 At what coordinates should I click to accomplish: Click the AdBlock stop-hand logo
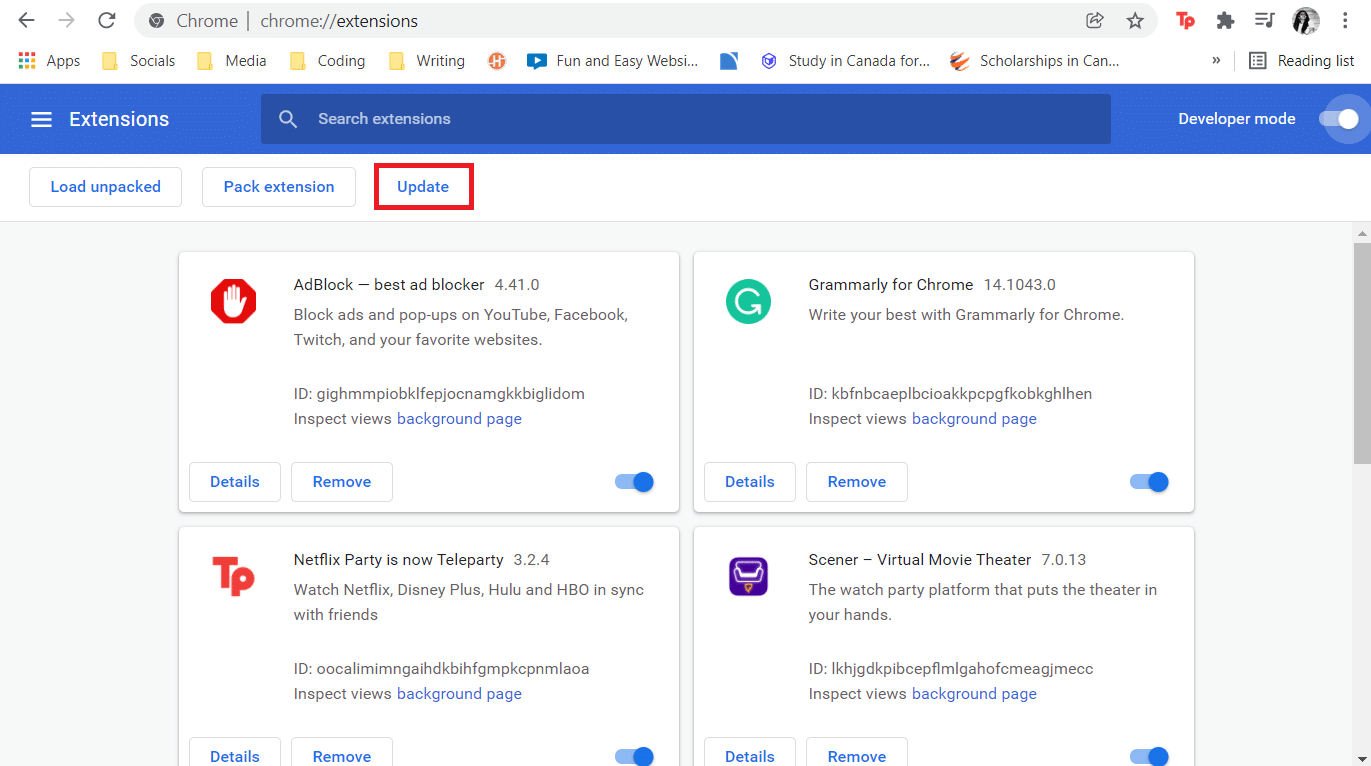click(233, 301)
